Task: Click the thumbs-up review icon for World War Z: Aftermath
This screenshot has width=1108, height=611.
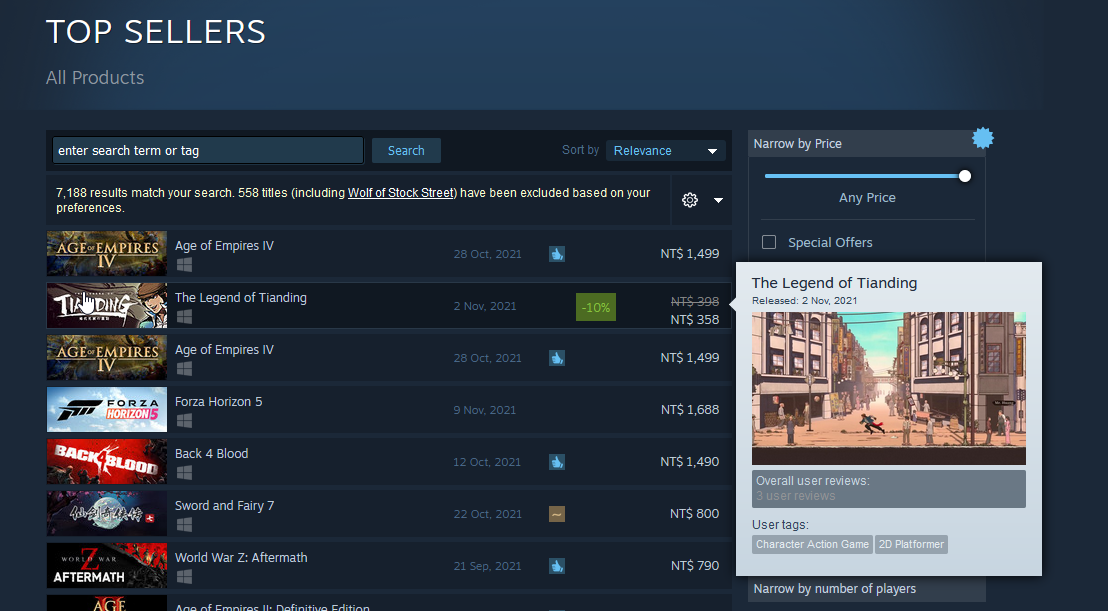Action: 557,566
